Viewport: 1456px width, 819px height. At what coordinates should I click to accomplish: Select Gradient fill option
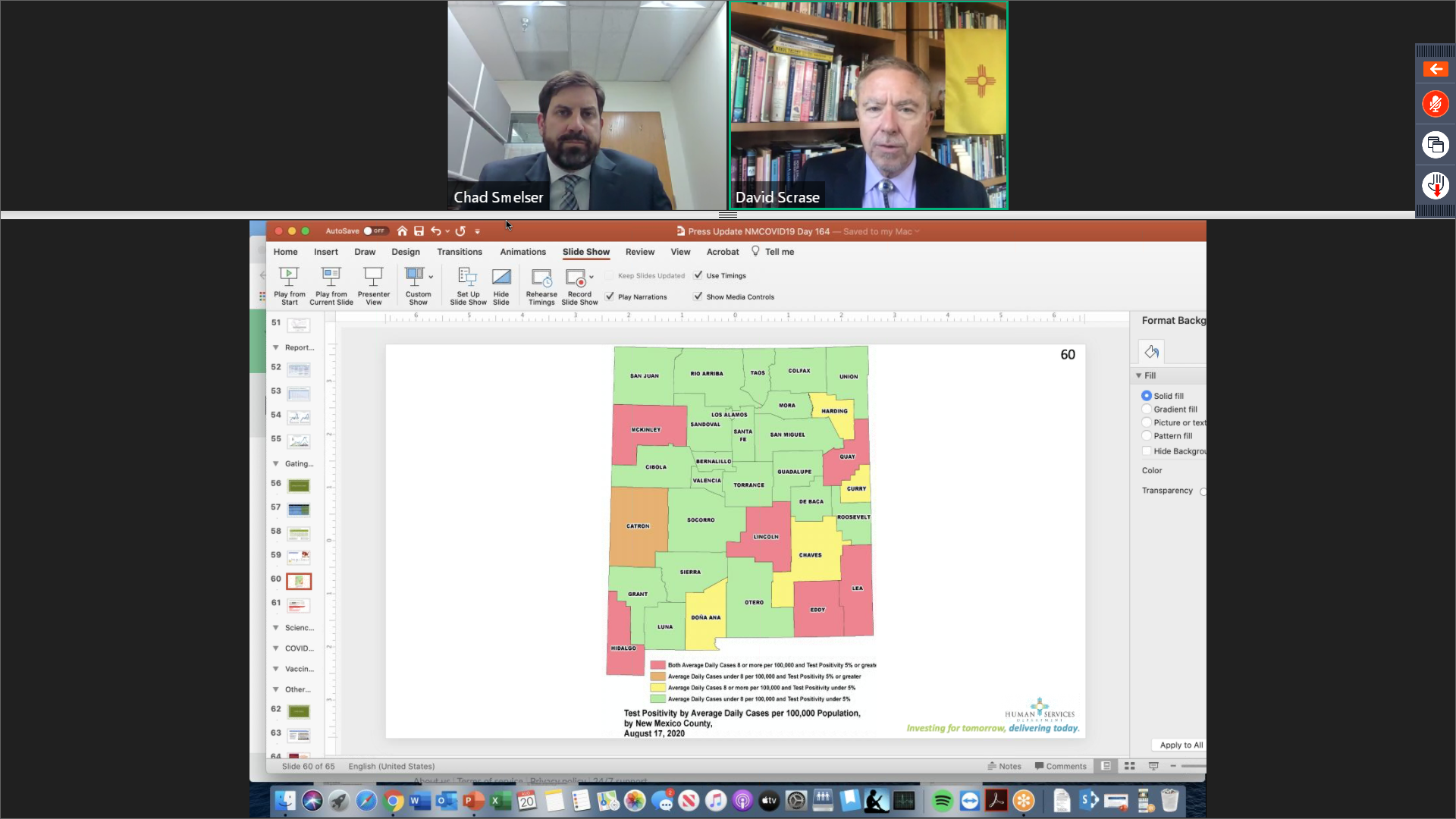pyautogui.click(x=1147, y=409)
